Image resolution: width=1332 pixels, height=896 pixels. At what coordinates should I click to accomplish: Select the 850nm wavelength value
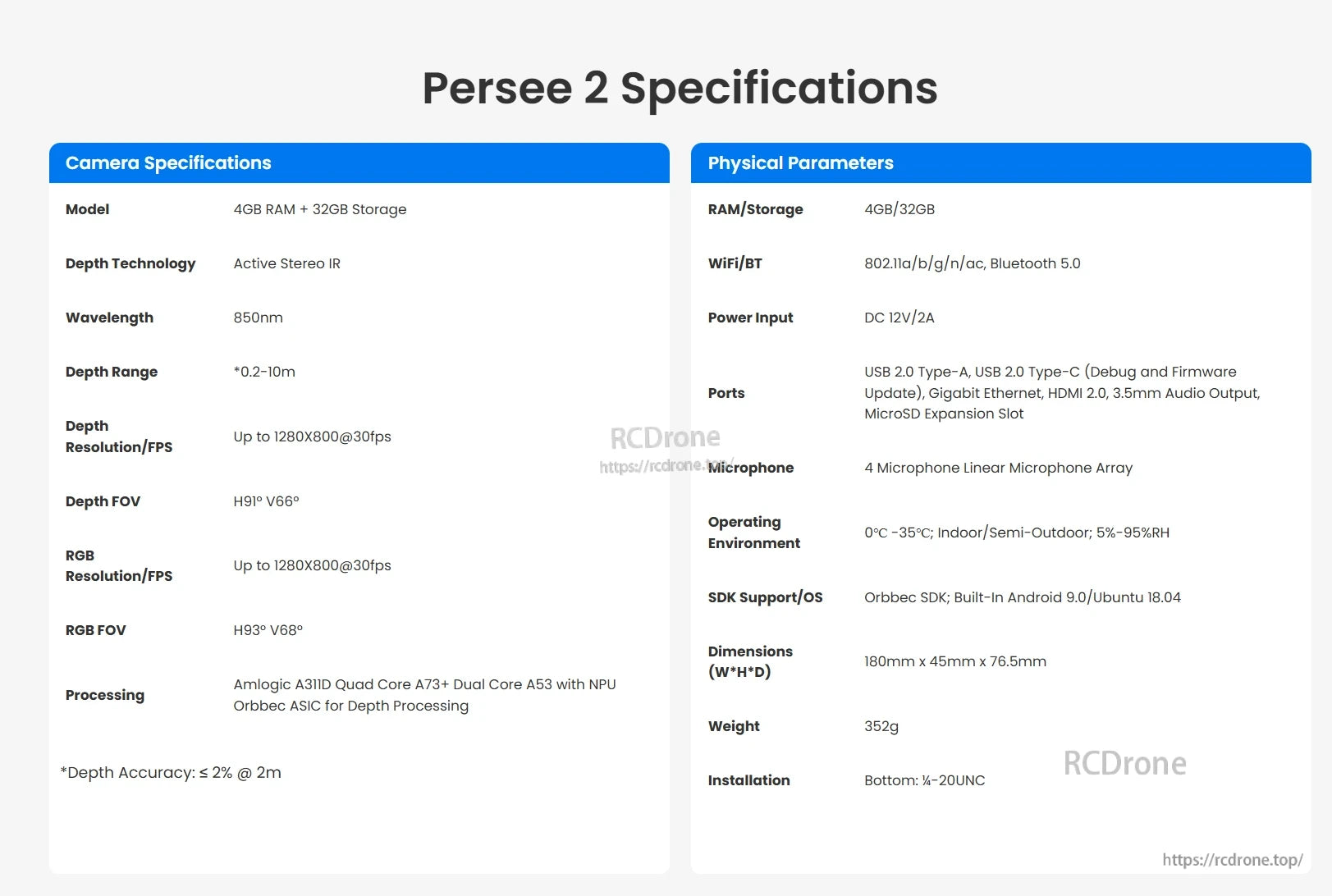[258, 318]
